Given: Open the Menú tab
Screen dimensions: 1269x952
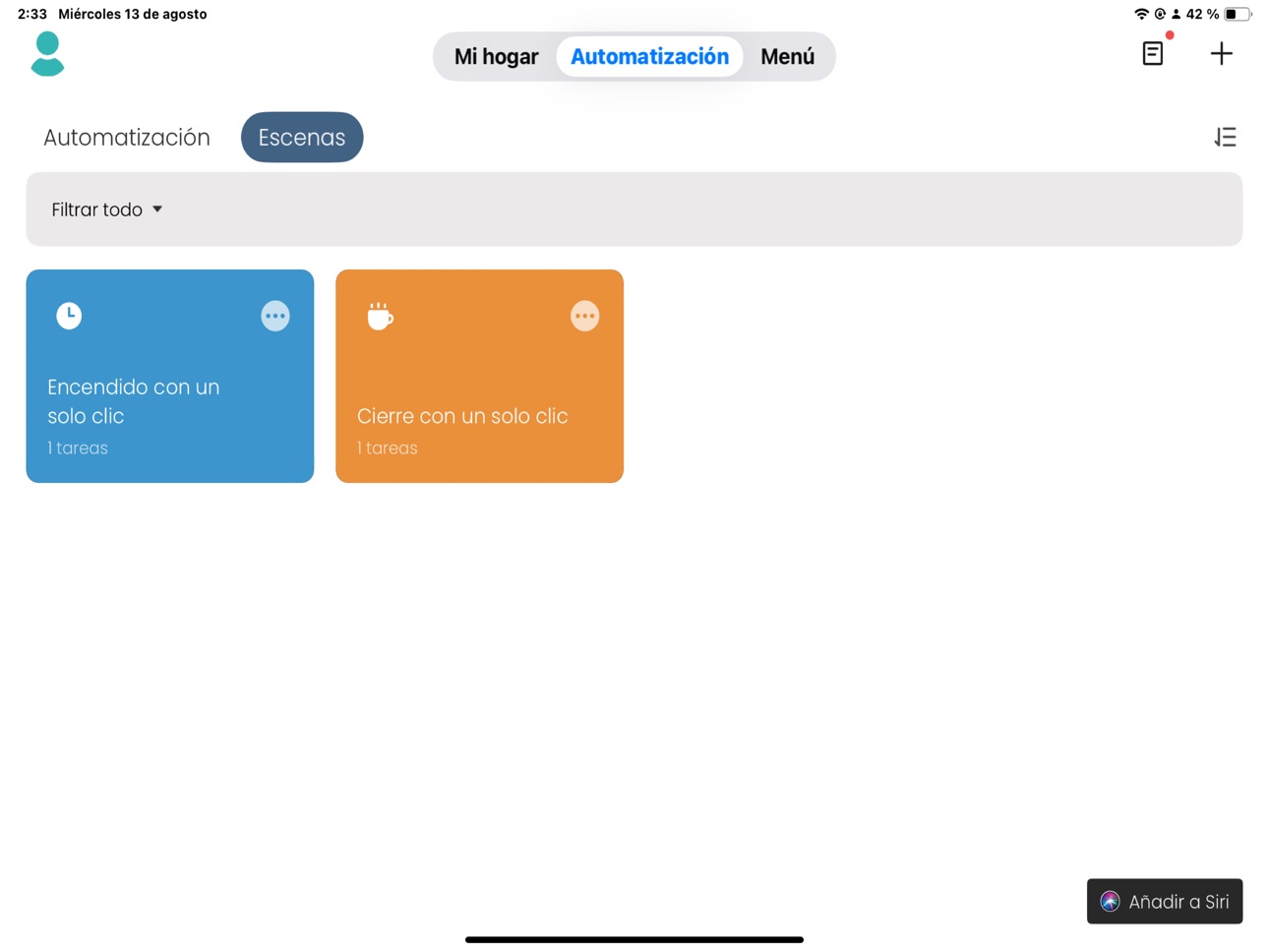Looking at the screenshot, I should pyautogui.click(x=787, y=57).
